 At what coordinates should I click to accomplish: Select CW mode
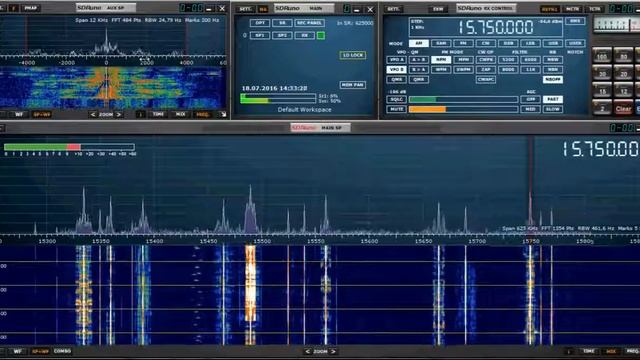pos(486,43)
